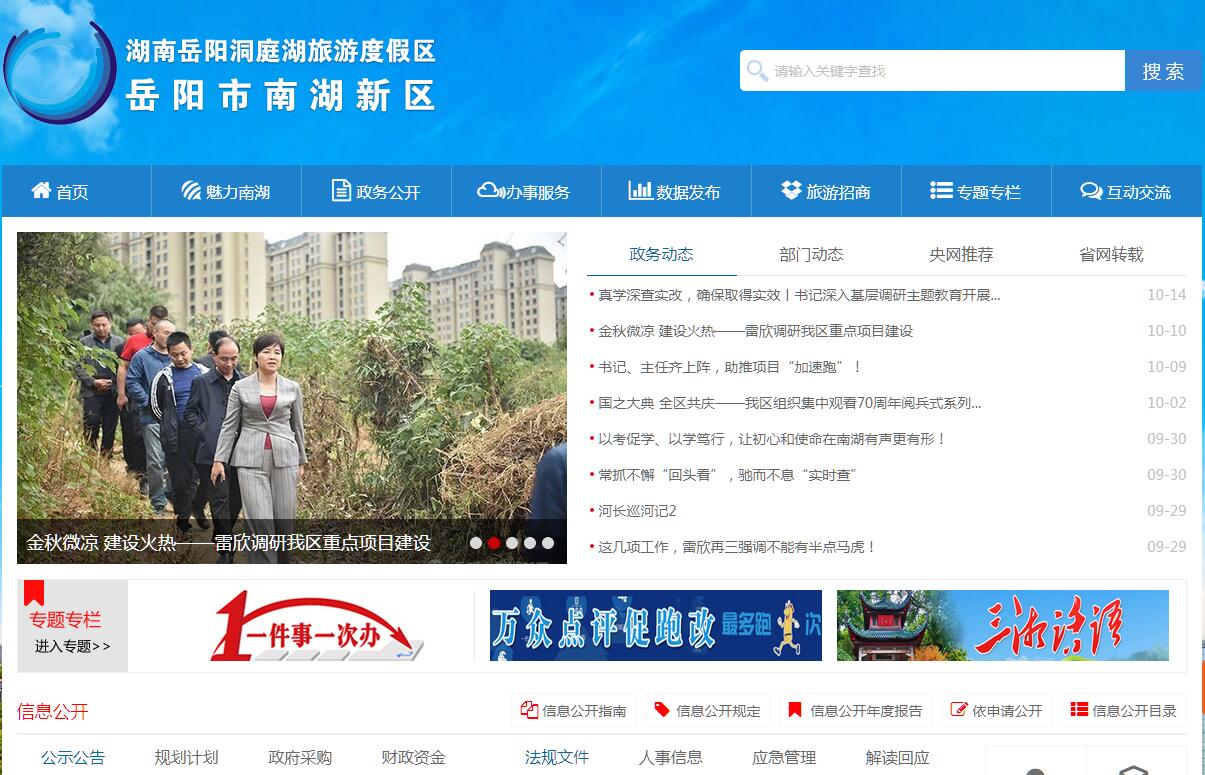Image resolution: width=1205 pixels, height=775 pixels.
Task: Switch to the 央网推荐 tab
Action: 961,254
